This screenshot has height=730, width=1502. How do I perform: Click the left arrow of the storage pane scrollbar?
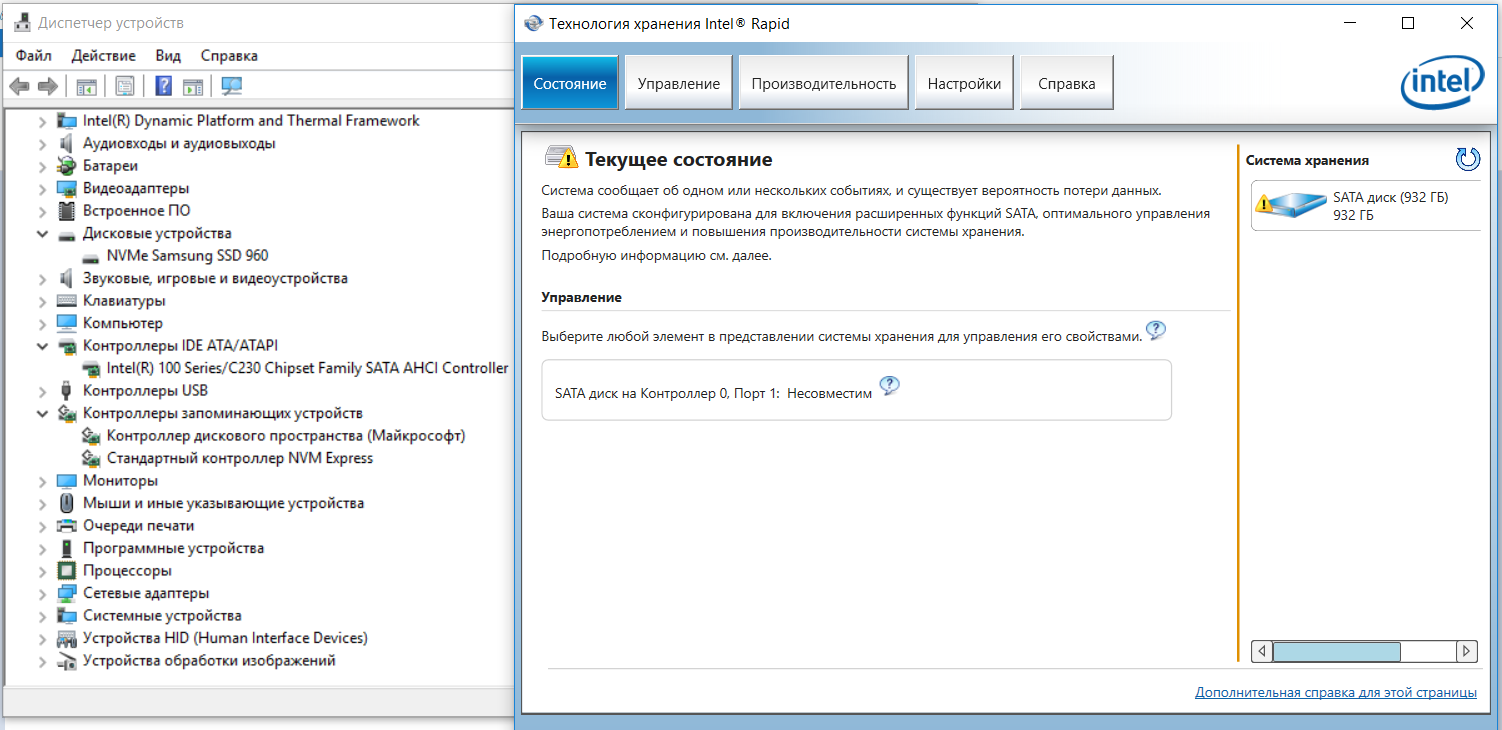(x=1262, y=651)
